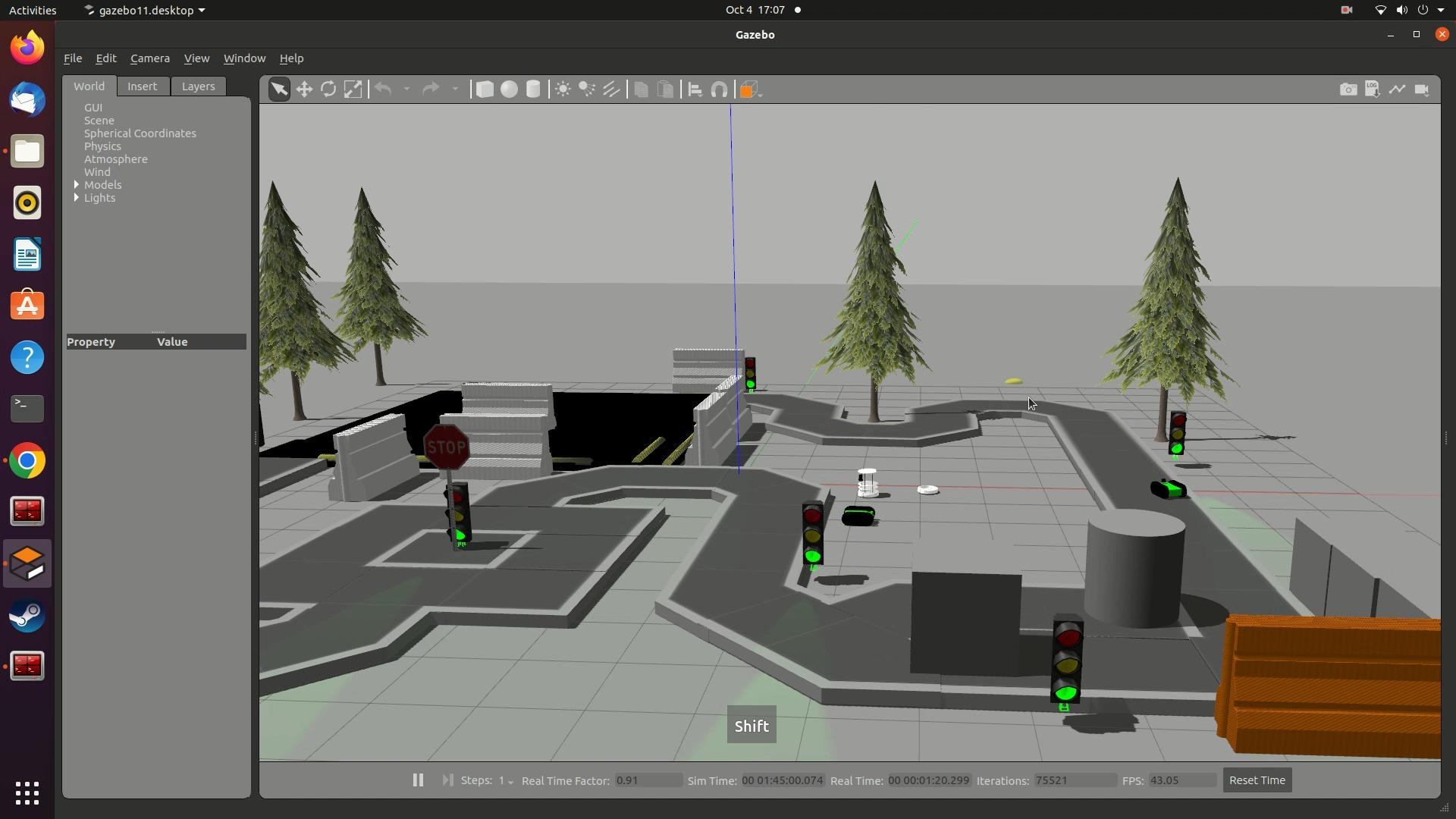Open the View menu

[x=196, y=58]
